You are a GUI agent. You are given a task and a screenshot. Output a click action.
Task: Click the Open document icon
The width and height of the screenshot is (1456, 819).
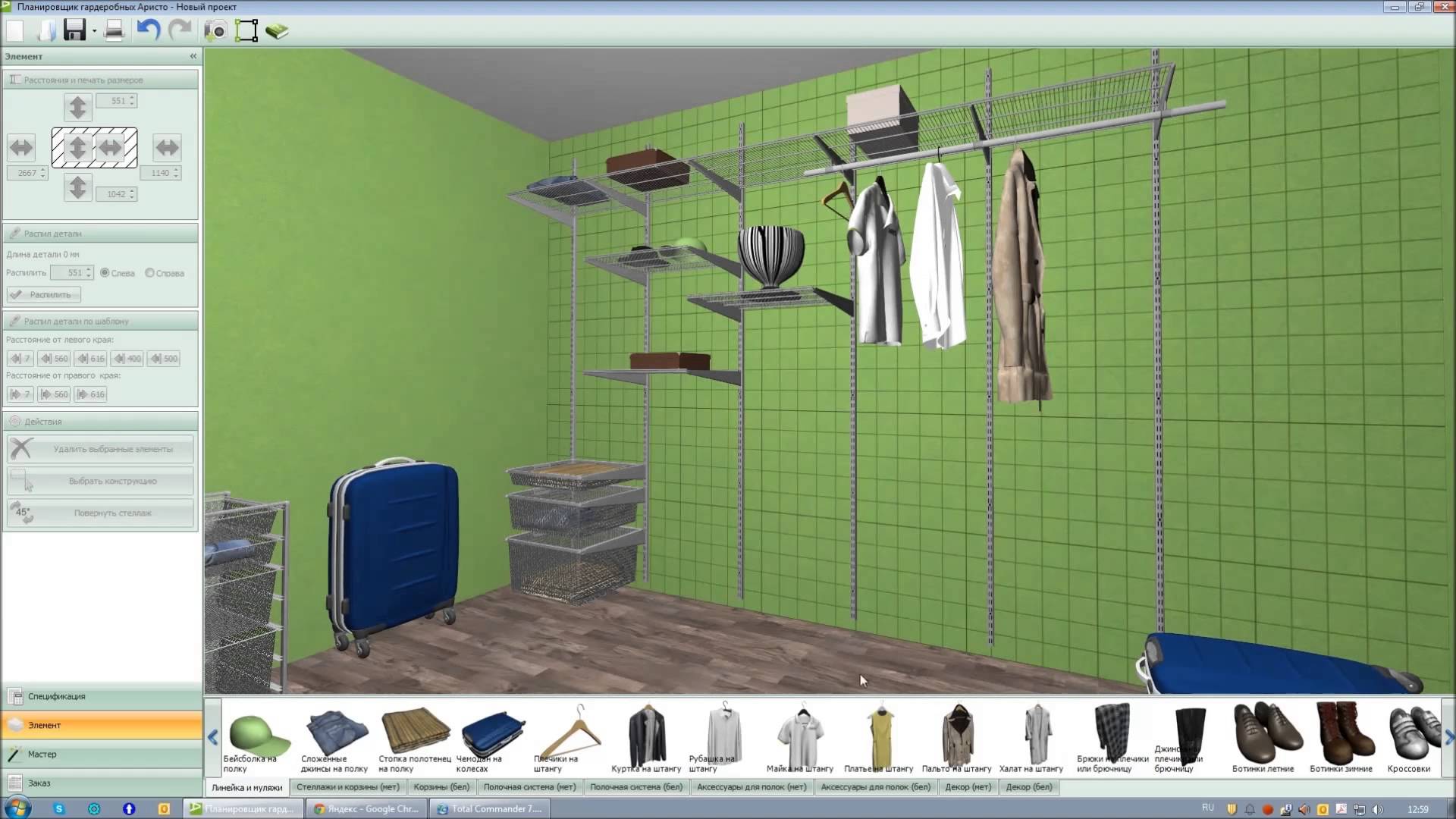[45, 30]
